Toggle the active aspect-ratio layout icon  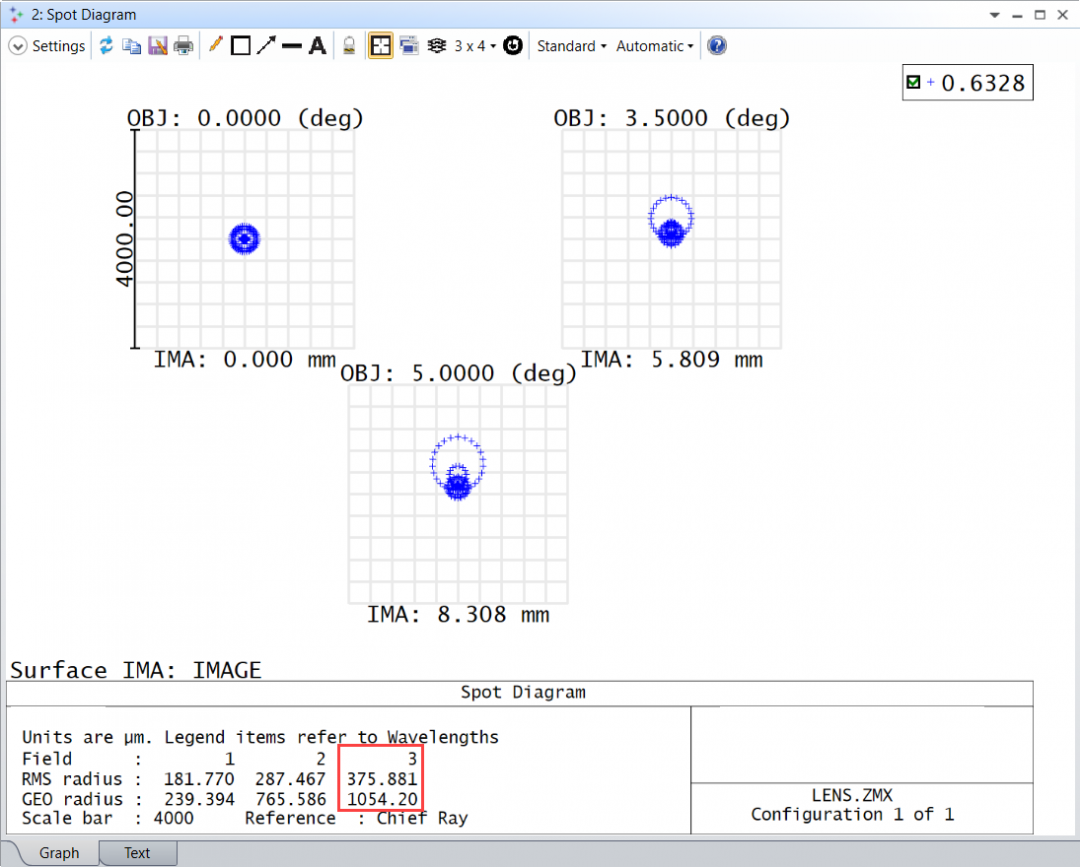381,45
